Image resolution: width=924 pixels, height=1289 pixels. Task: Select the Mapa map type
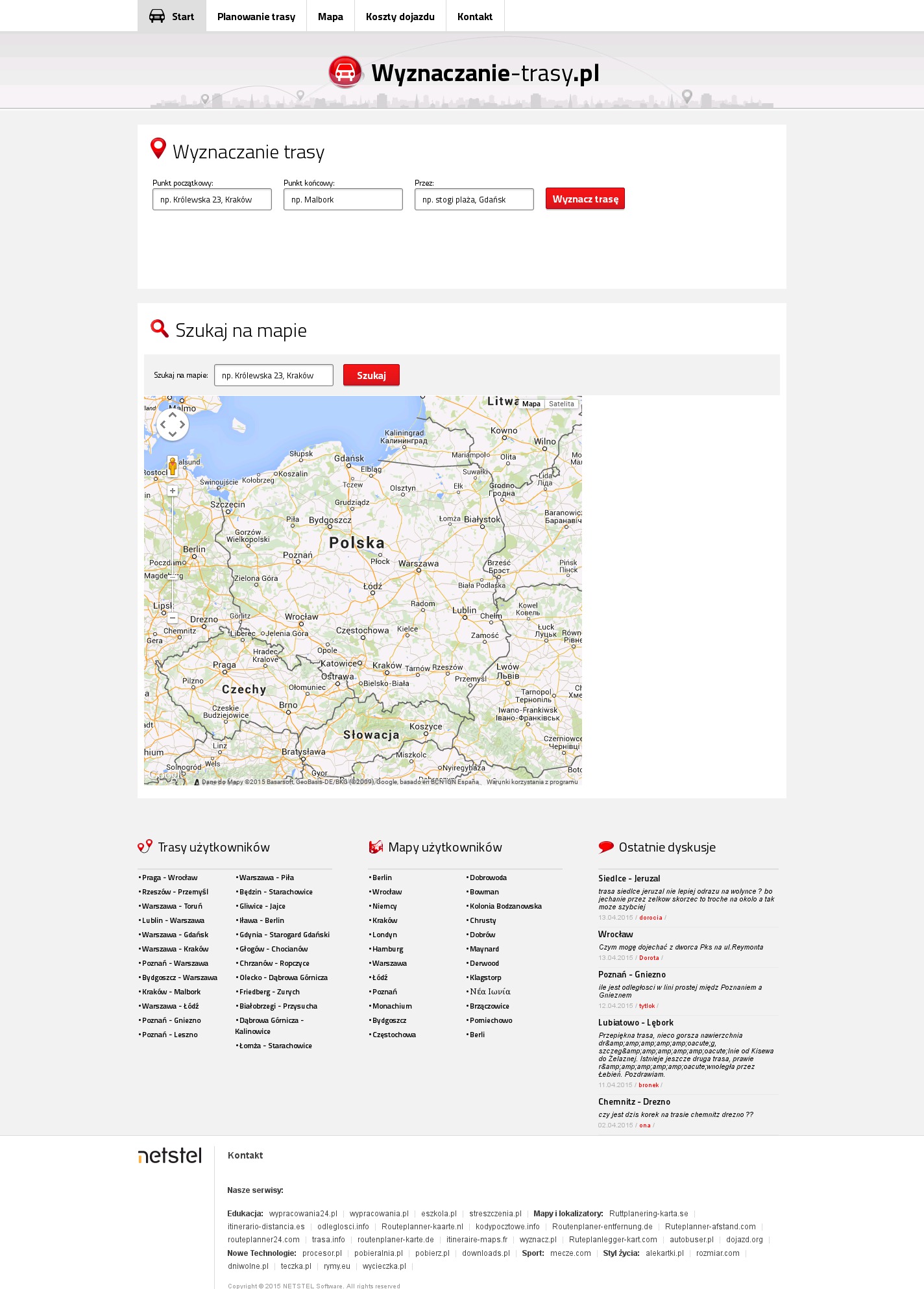click(531, 404)
